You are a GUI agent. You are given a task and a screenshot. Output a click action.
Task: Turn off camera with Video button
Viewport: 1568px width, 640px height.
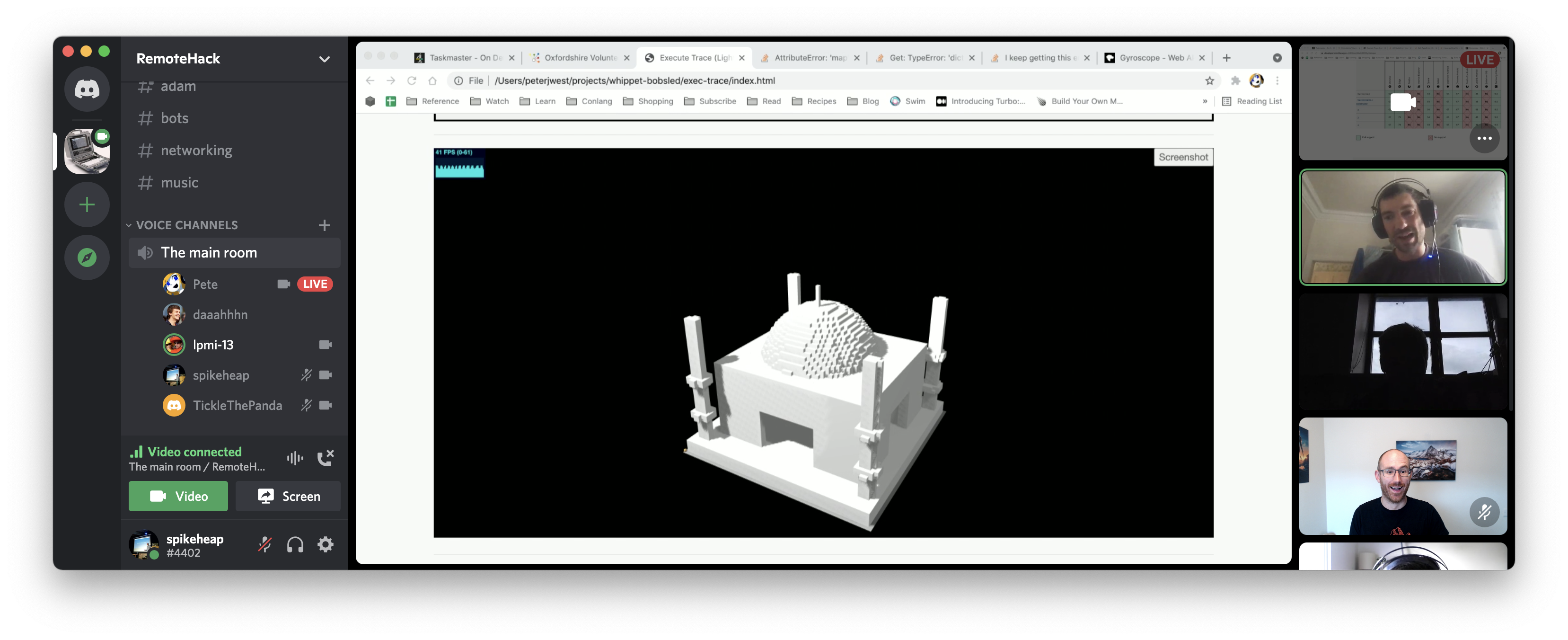point(178,497)
